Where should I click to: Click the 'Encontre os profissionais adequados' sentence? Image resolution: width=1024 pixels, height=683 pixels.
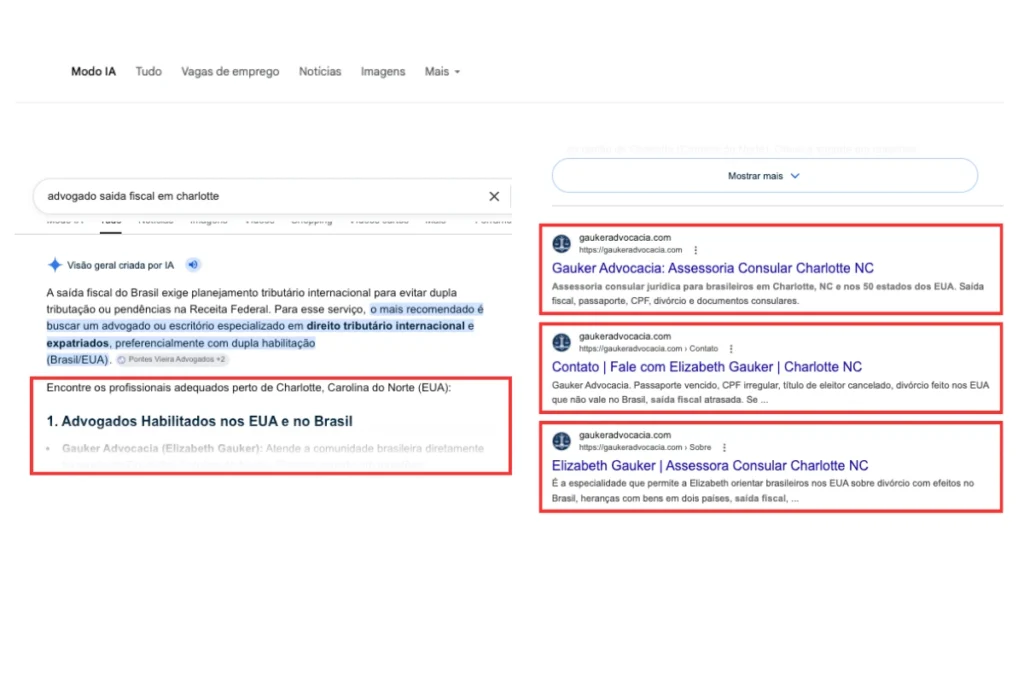pos(248,388)
